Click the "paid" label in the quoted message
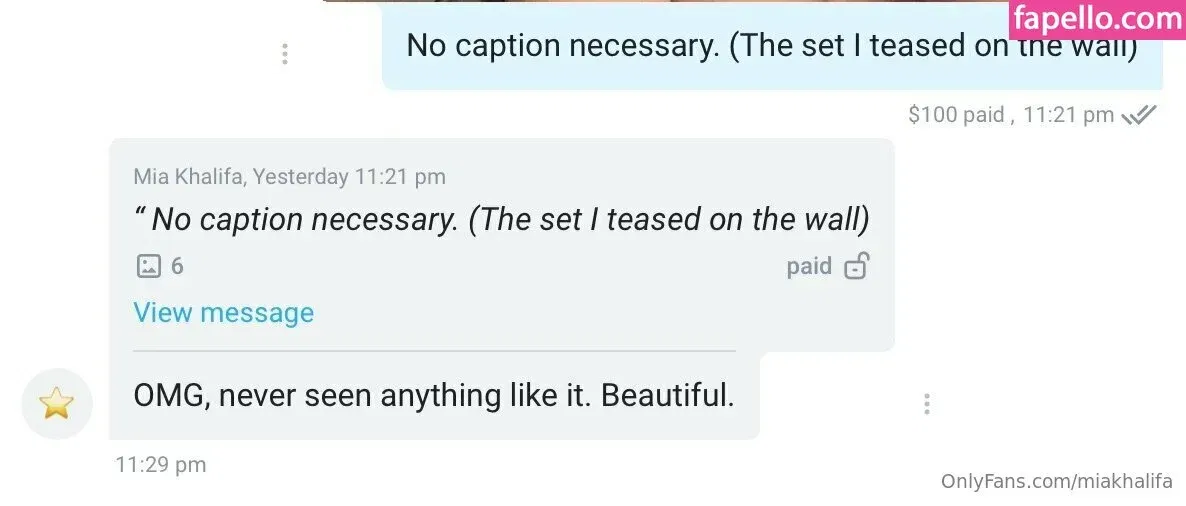Screen dimensions: 1186x506 click(x=809, y=266)
